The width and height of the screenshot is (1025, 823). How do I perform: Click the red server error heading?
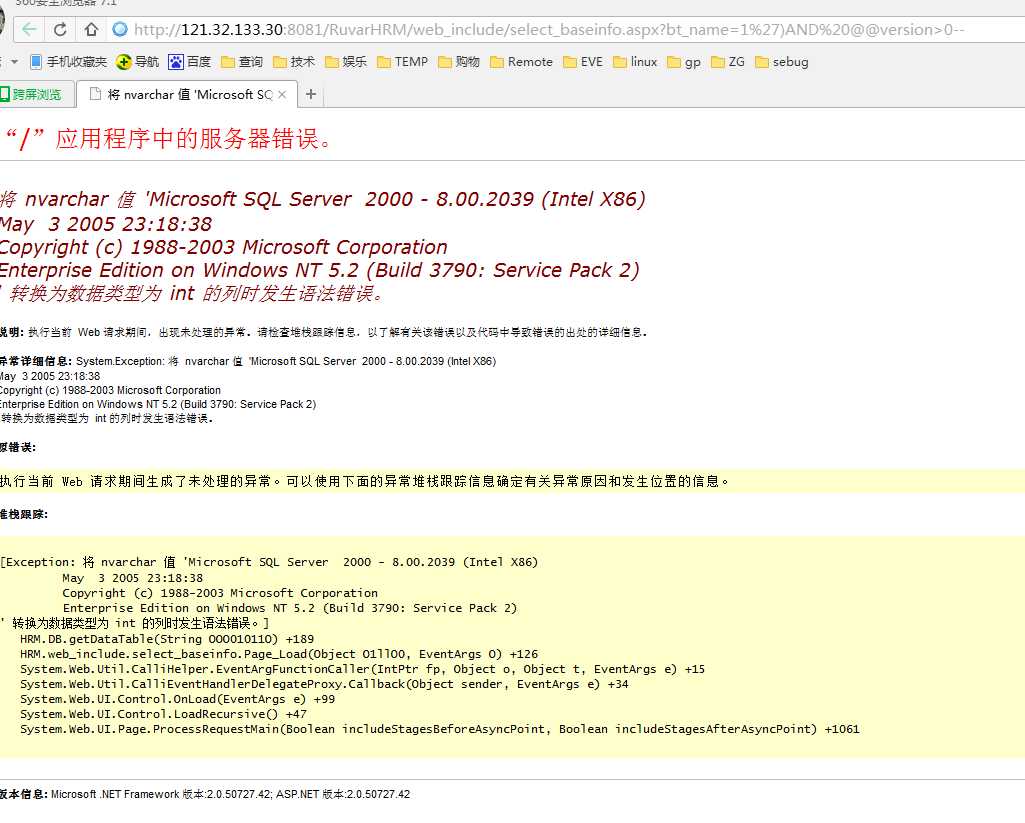(x=168, y=139)
